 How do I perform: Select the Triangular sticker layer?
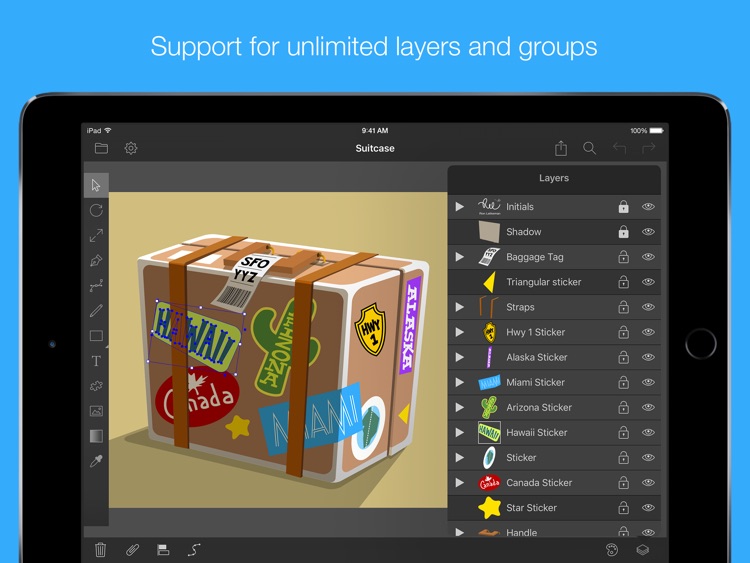[x=543, y=282]
